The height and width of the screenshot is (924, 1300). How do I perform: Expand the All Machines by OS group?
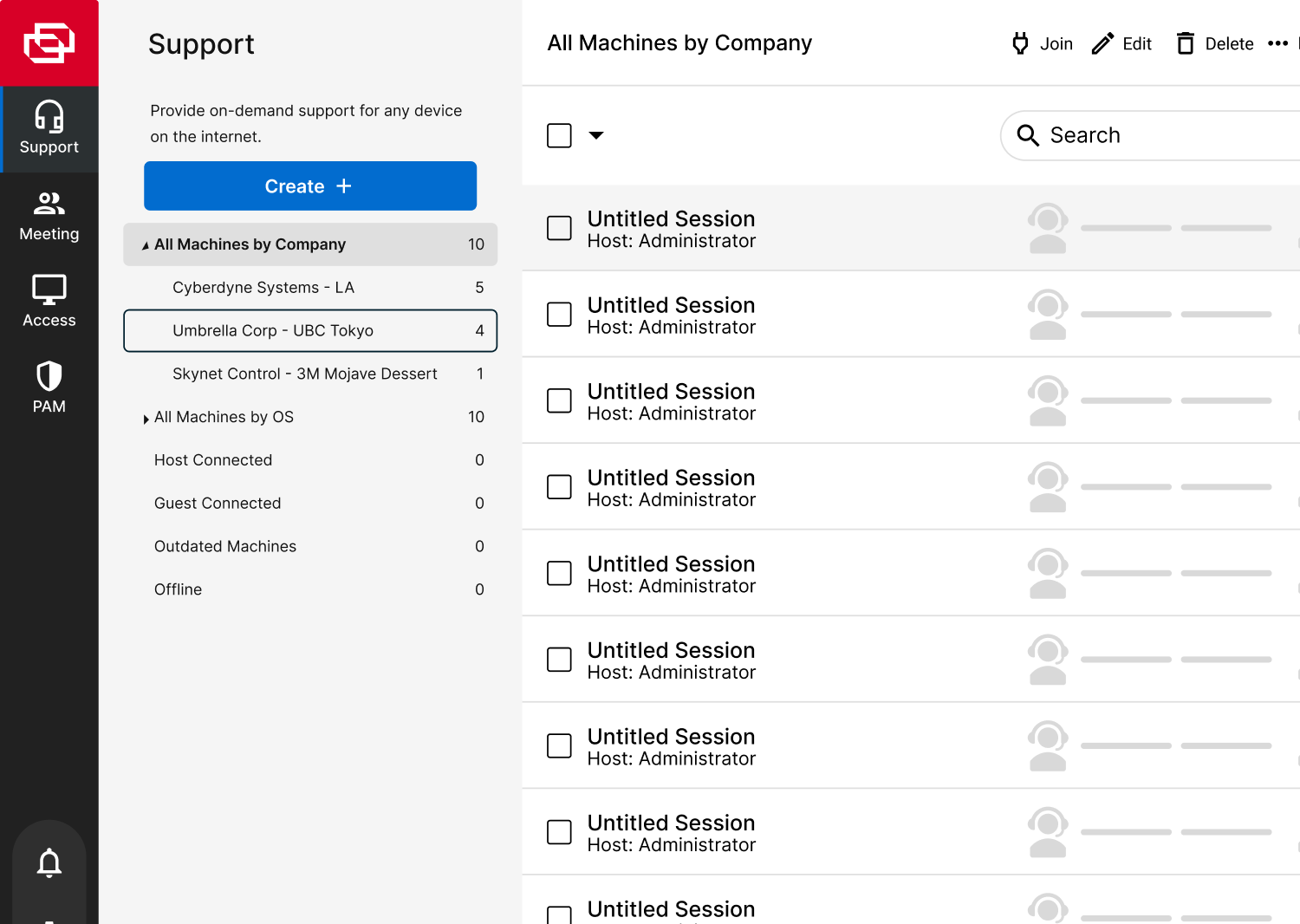146,419
